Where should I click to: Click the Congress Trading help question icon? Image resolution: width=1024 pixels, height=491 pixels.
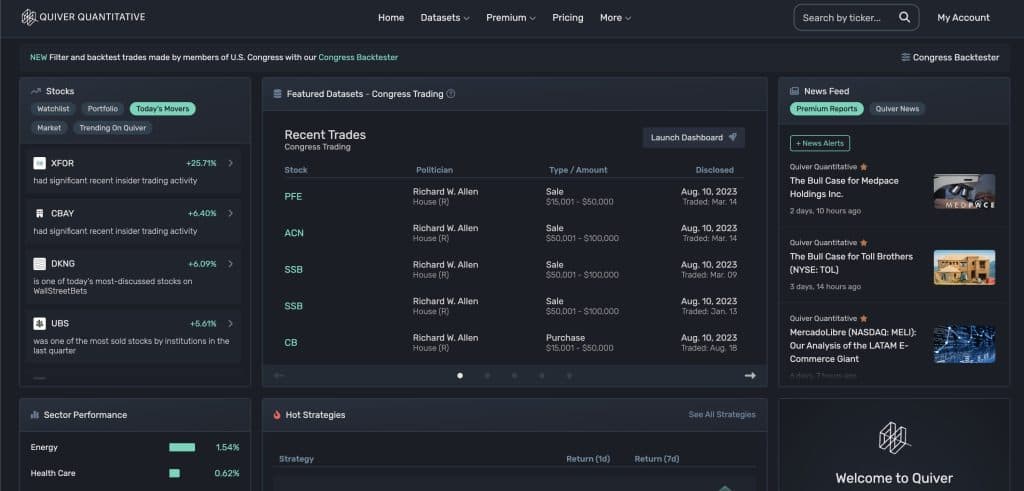[451, 94]
